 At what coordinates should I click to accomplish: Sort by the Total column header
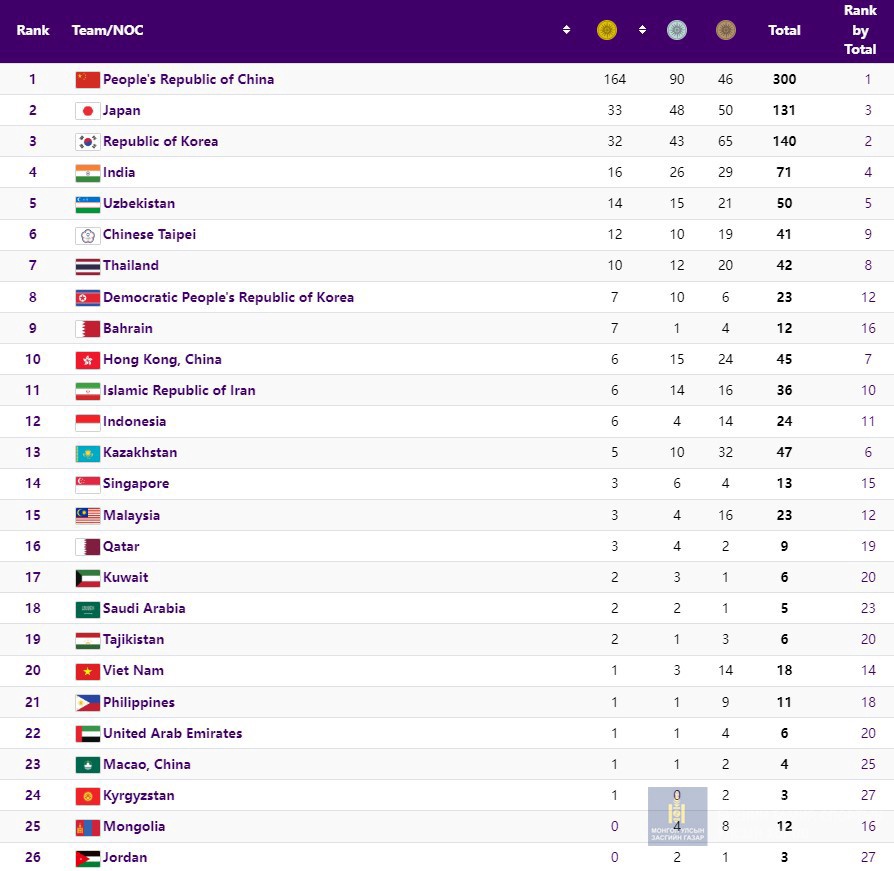(784, 30)
